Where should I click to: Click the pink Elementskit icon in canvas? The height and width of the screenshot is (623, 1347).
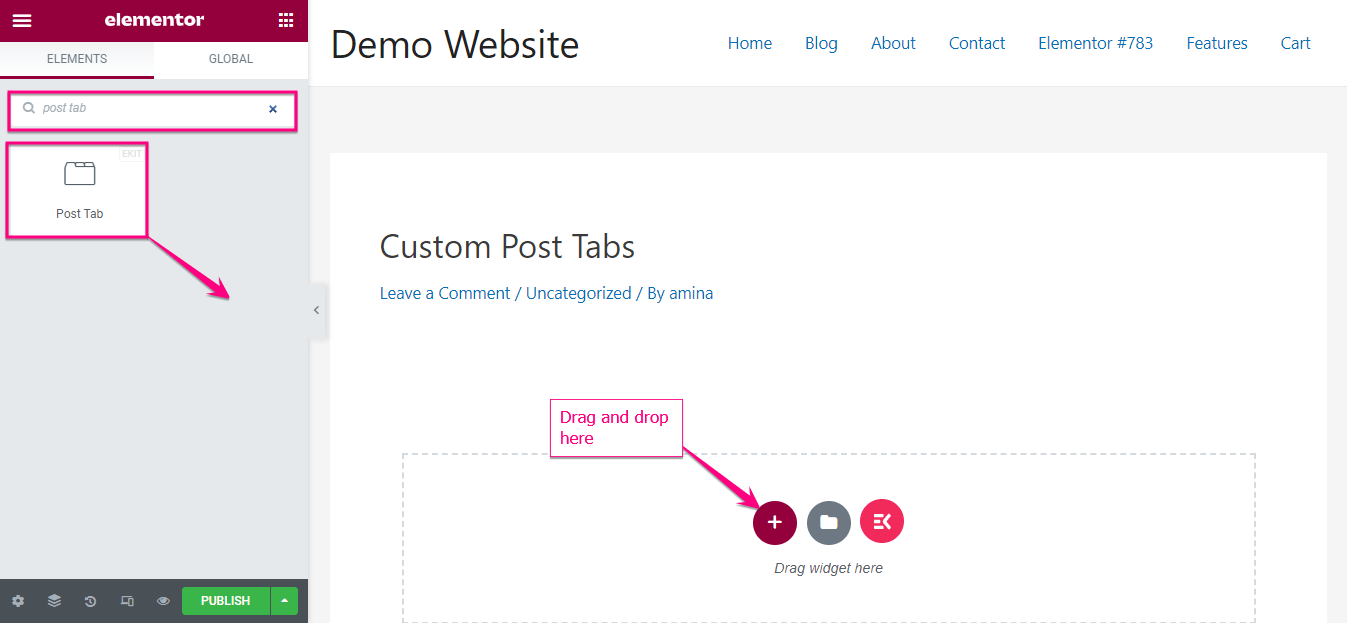[x=881, y=521]
